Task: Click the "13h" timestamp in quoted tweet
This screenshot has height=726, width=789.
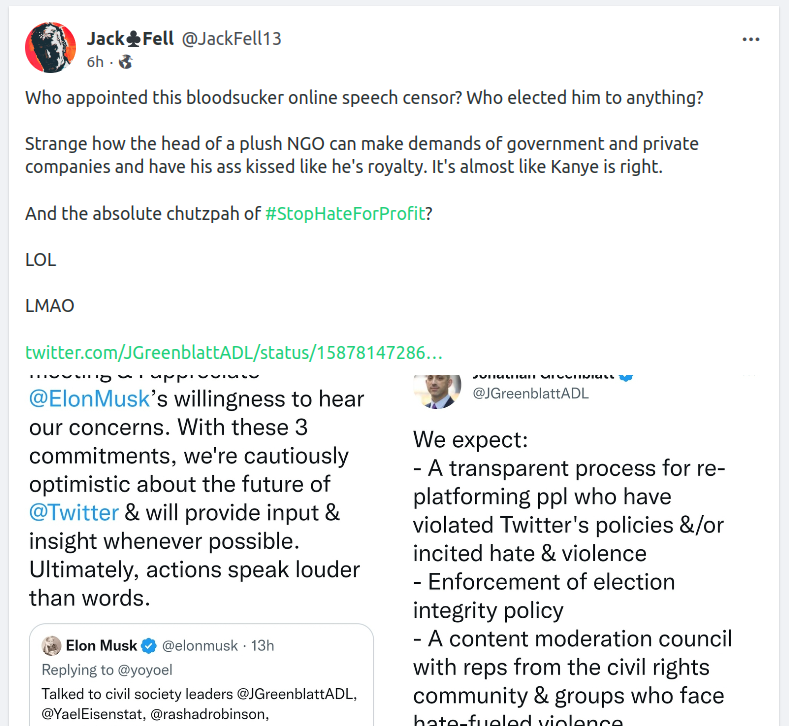Action: [x=261, y=646]
